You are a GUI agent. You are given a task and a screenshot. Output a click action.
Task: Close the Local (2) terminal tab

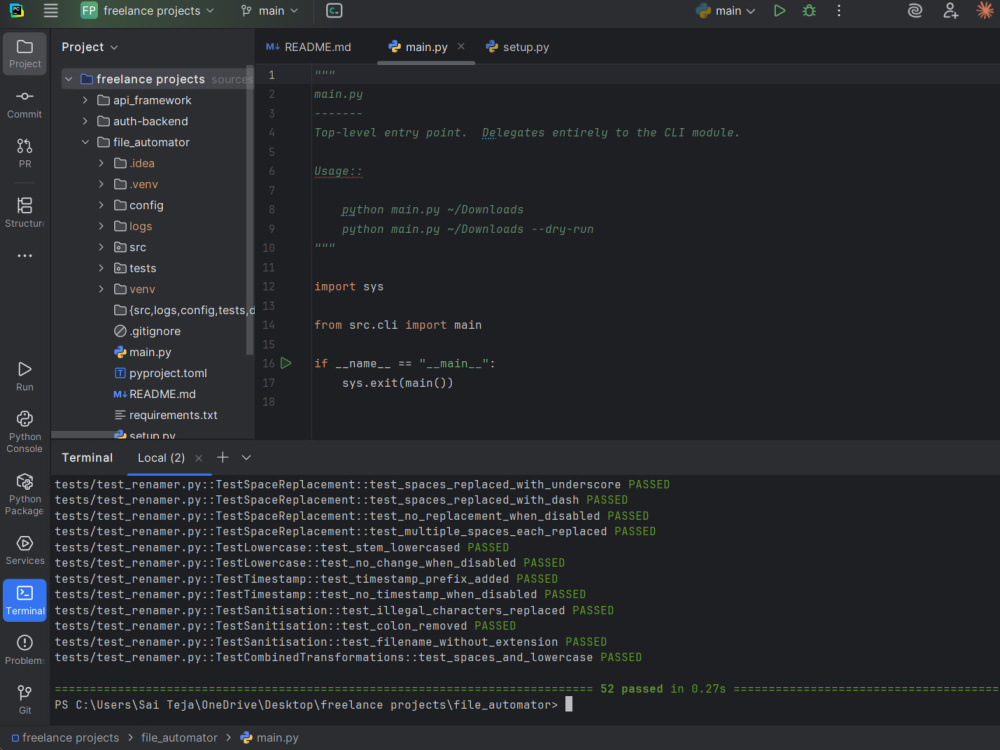tap(199, 458)
